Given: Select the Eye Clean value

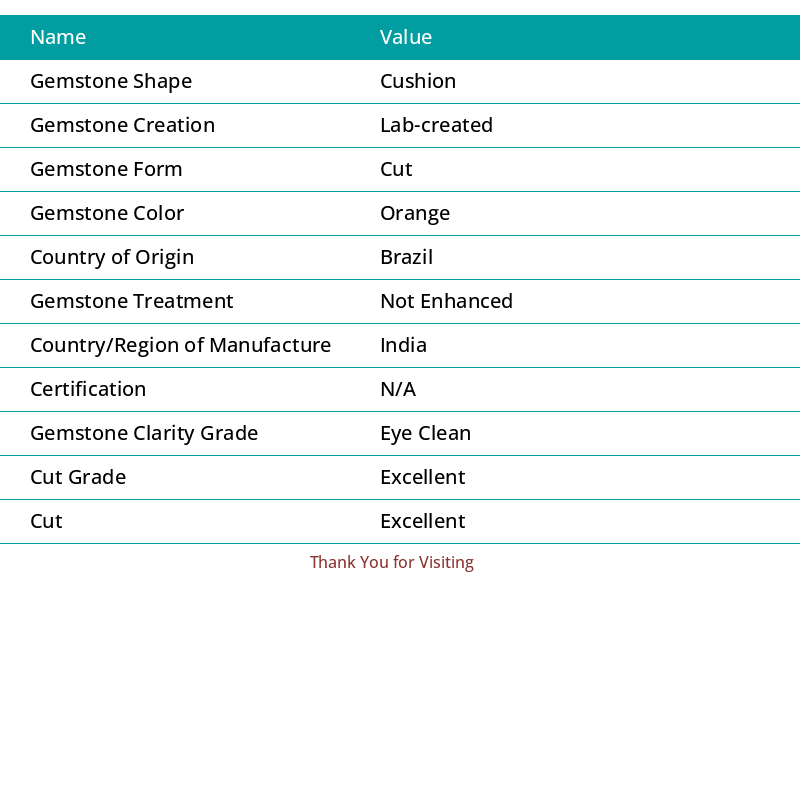Looking at the screenshot, I should (x=425, y=433).
